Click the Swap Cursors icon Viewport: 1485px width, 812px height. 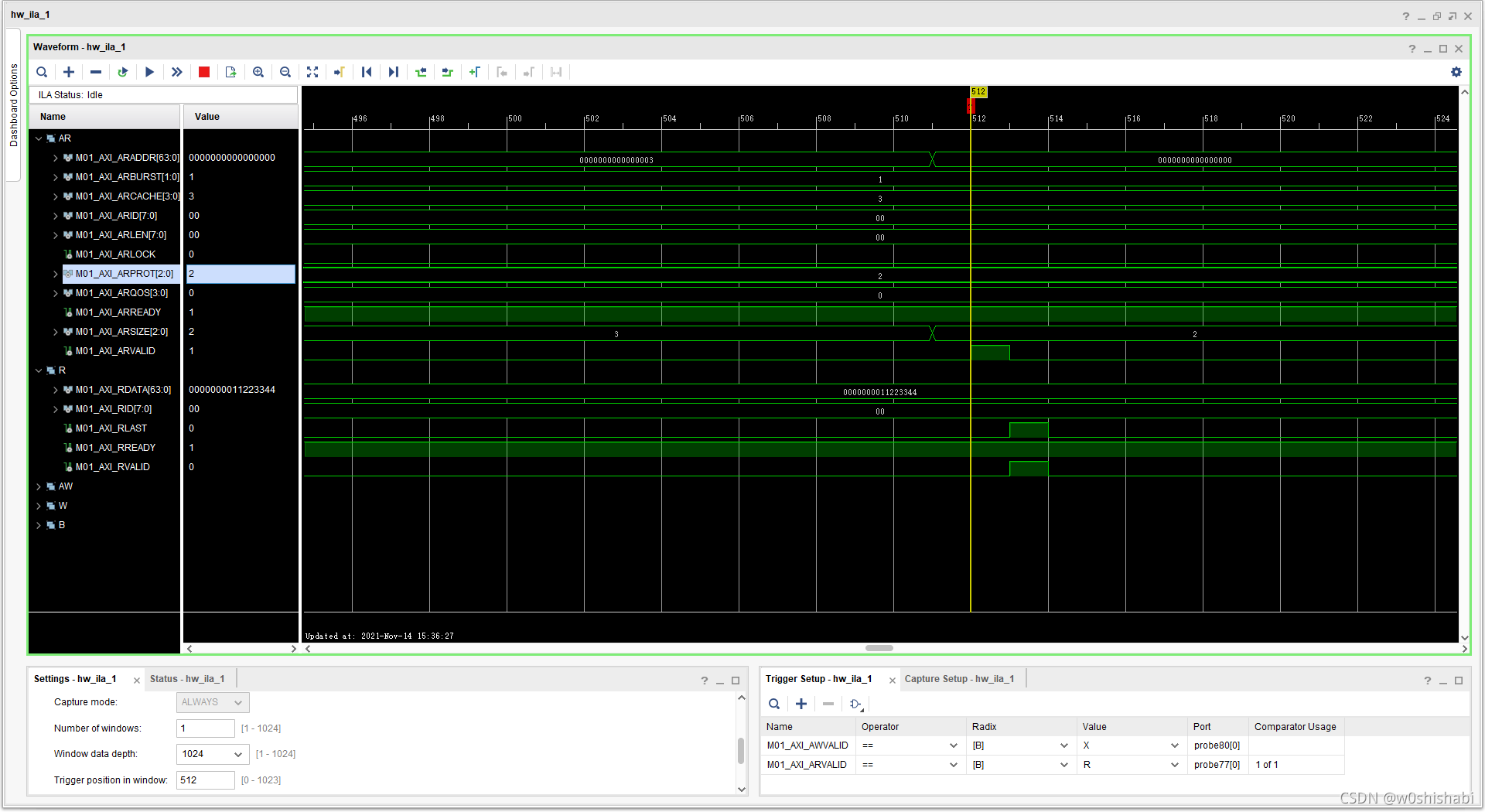click(x=556, y=72)
